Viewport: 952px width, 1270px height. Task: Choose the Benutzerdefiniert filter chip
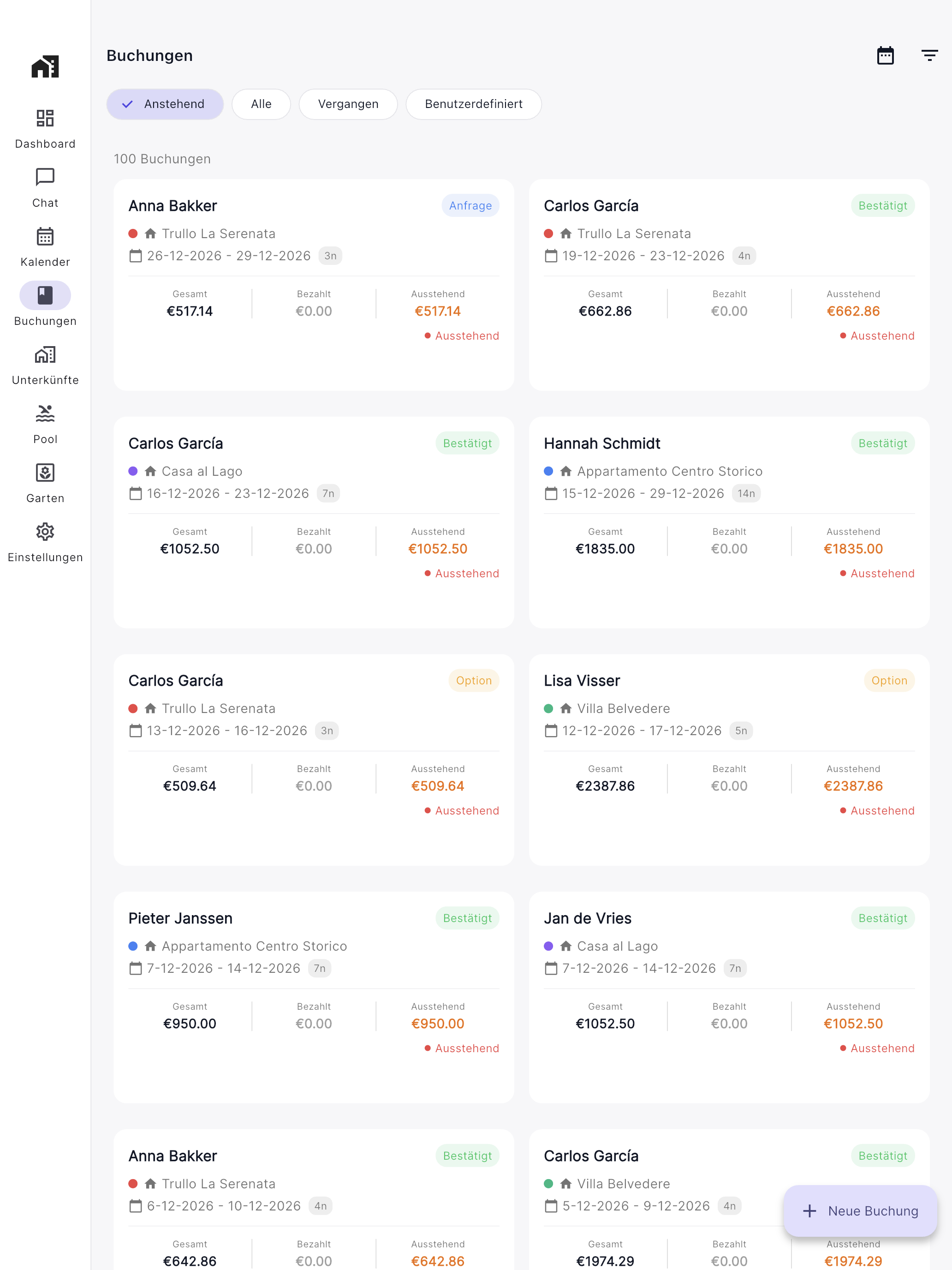(x=473, y=104)
